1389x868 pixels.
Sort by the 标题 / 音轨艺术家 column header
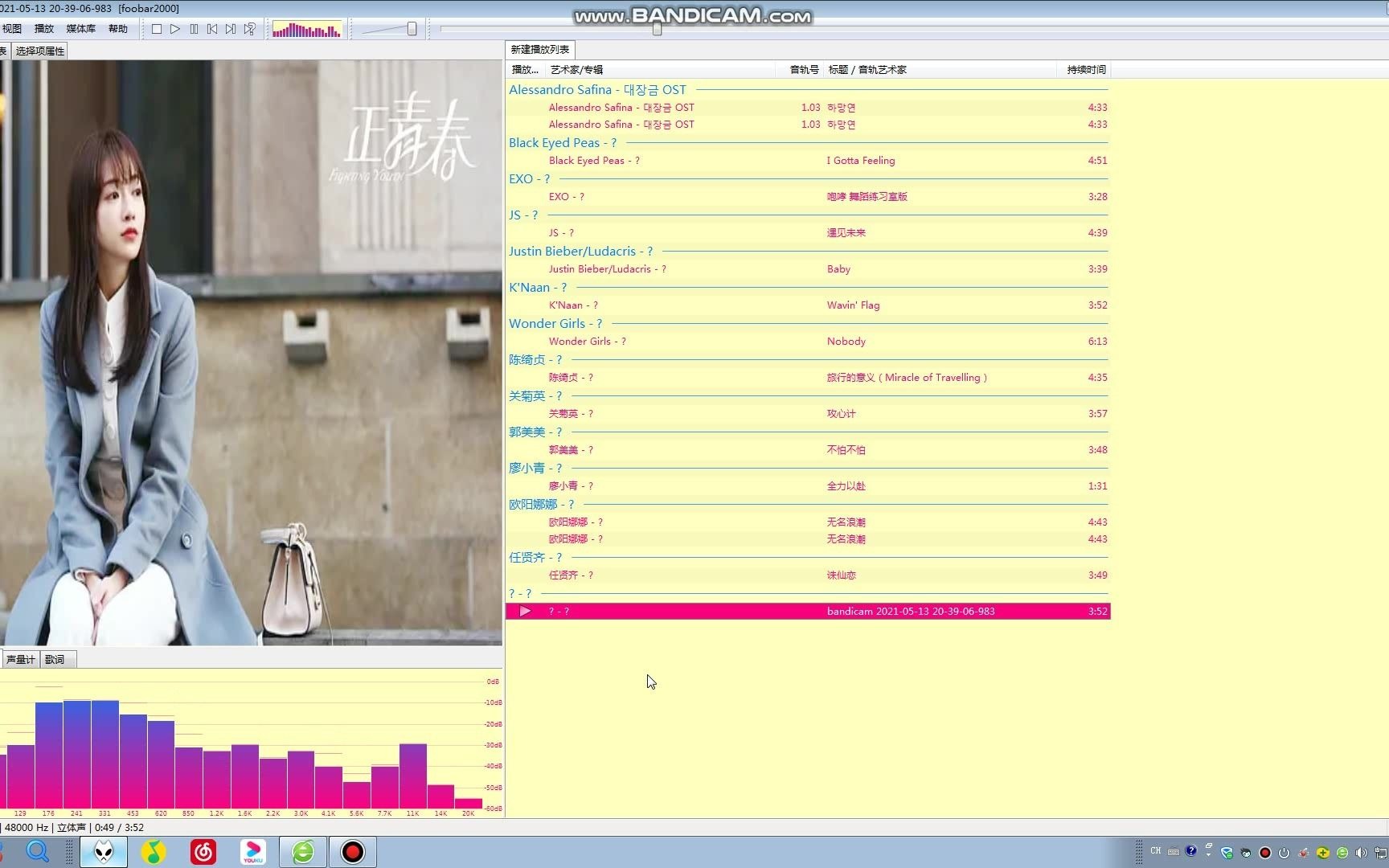[x=940, y=70]
